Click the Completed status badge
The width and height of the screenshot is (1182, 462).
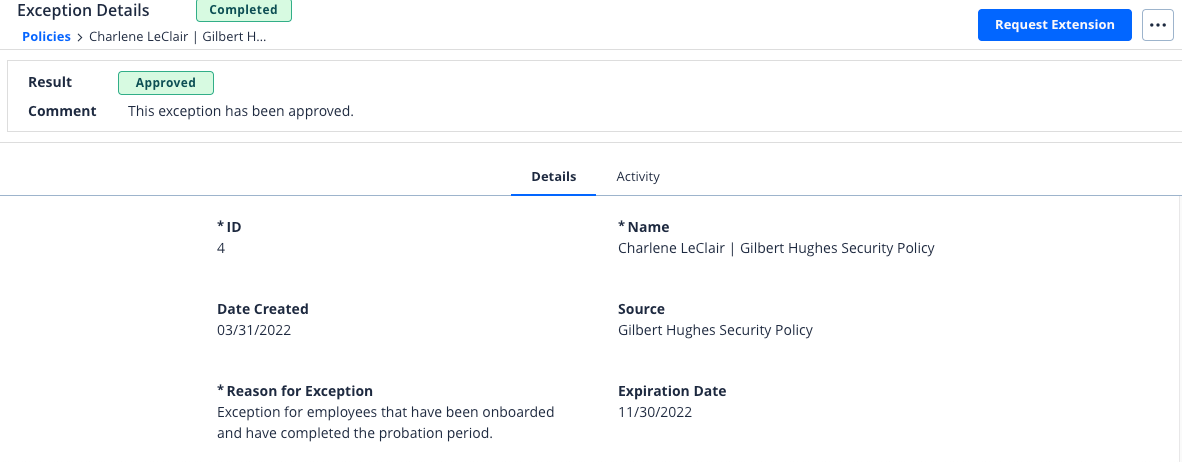pos(243,10)
